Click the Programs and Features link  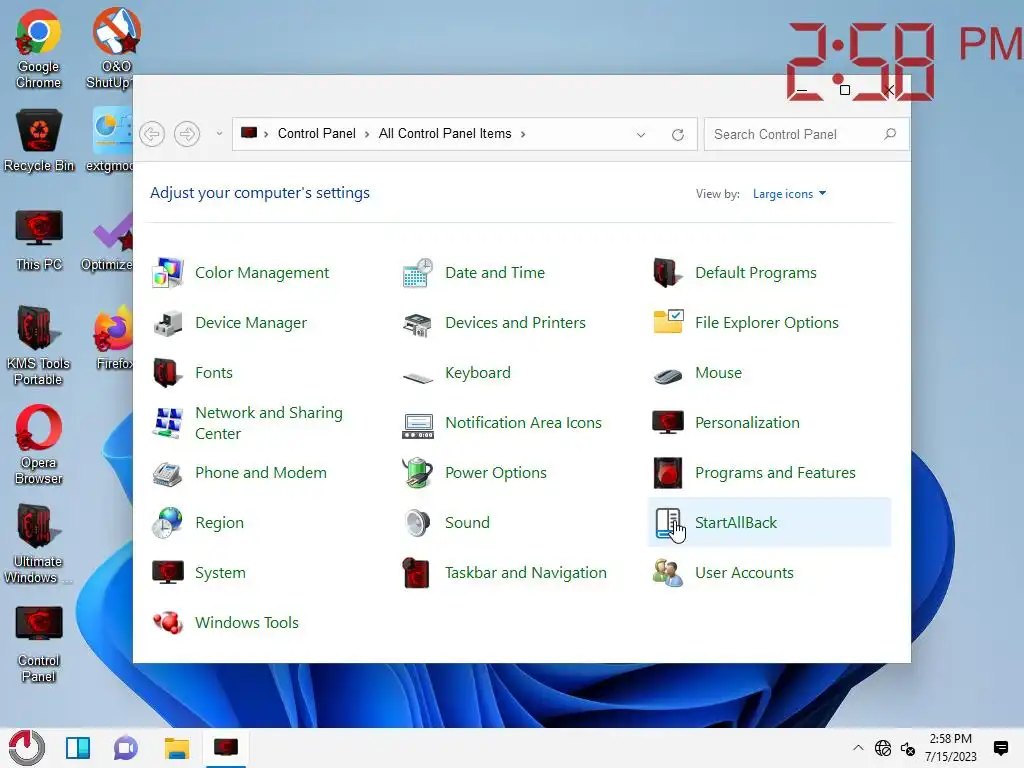pyautogui.click(x=775, y=473)
